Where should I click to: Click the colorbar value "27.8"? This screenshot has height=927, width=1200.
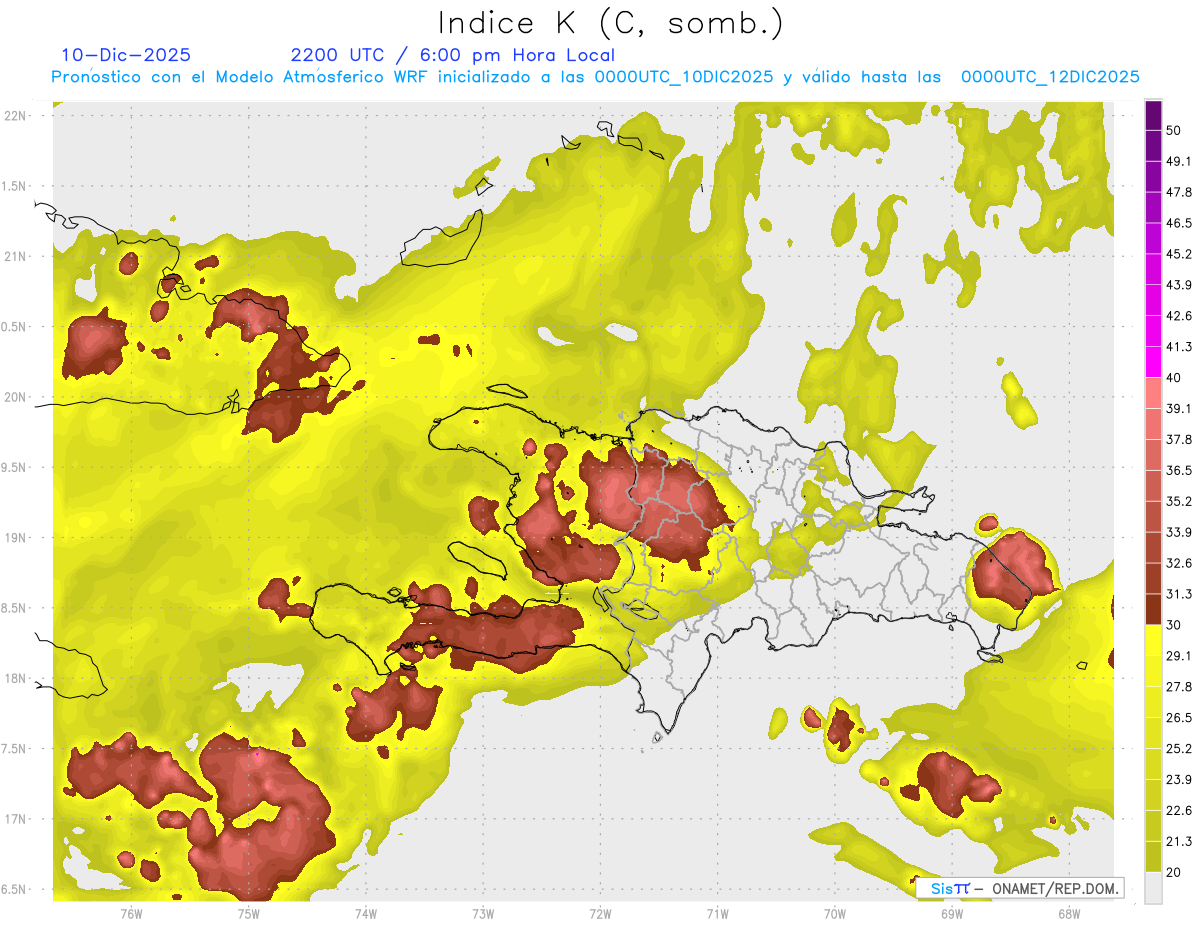point(1179,687)
